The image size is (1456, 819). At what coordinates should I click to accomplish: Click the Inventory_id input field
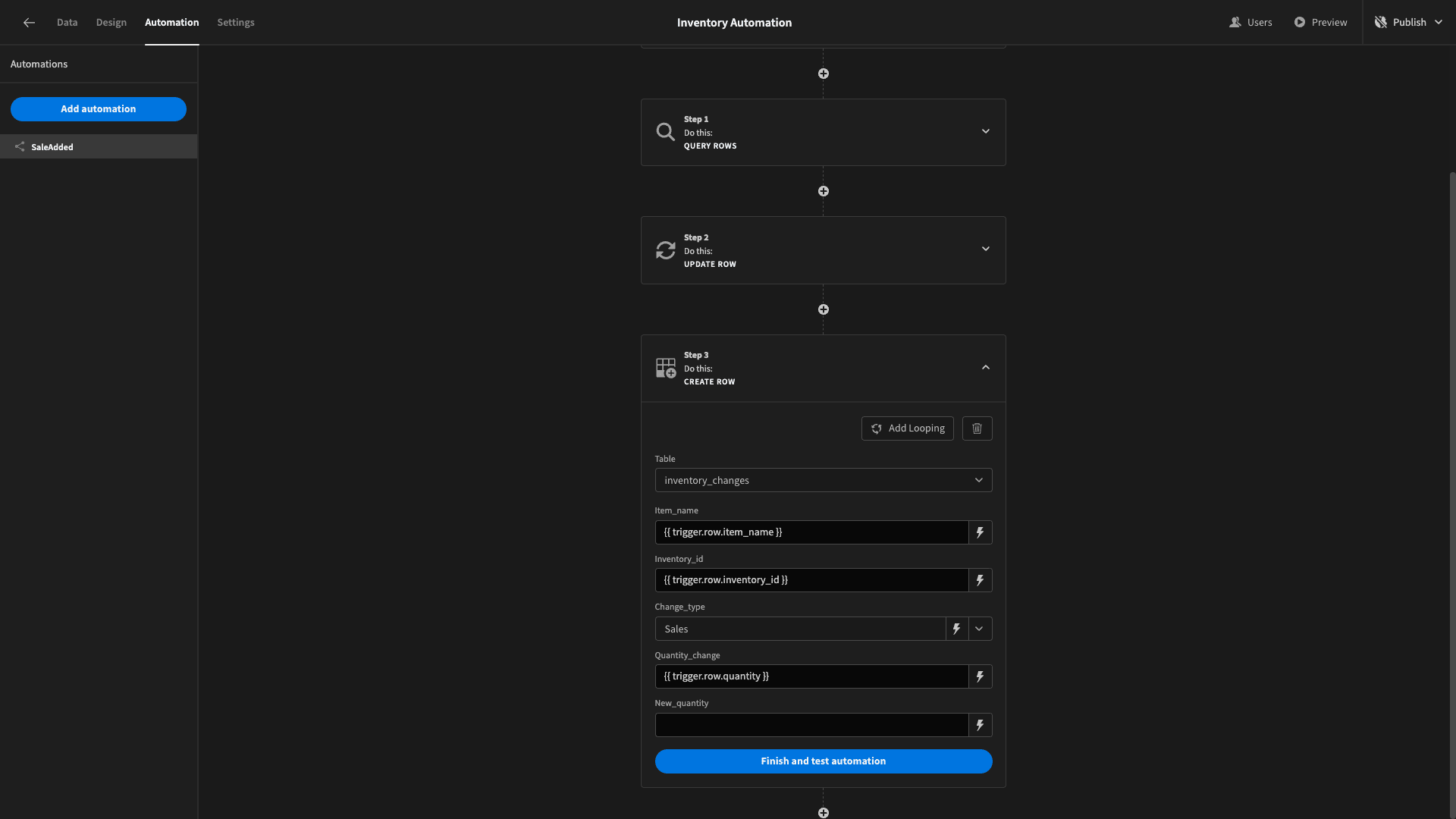[x=811, y=580]
